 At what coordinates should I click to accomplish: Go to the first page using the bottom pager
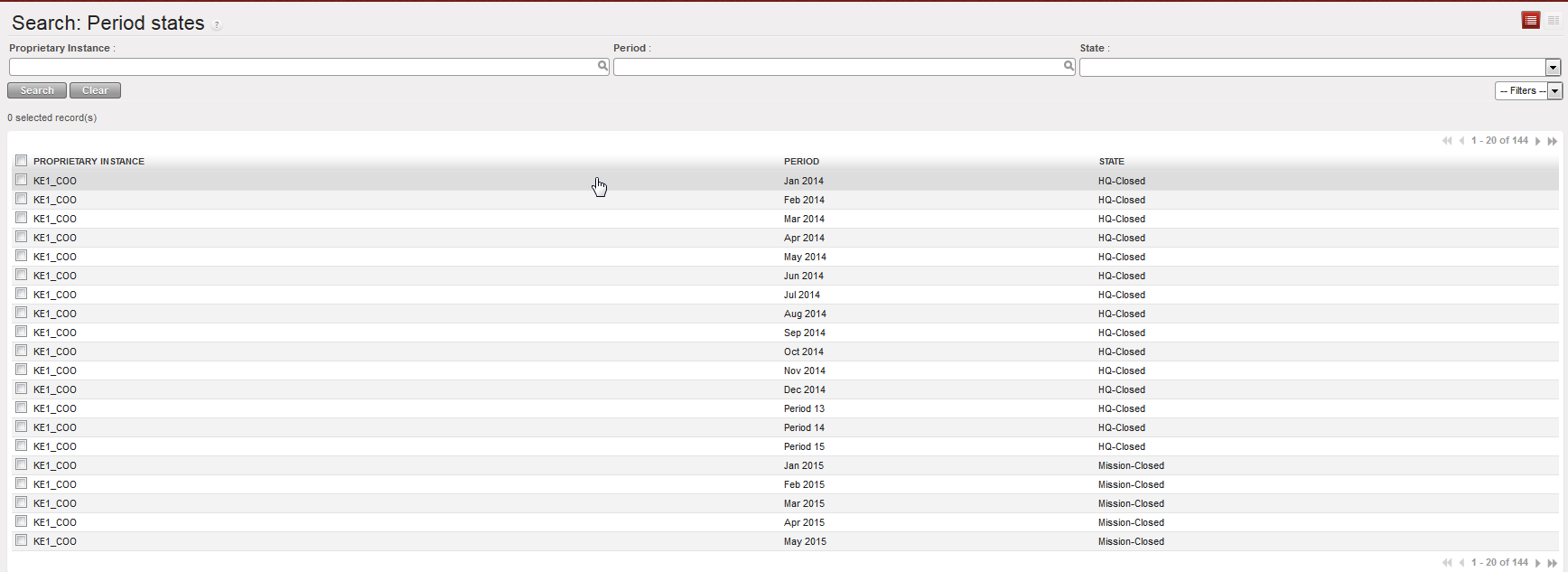coord(1447,563)
